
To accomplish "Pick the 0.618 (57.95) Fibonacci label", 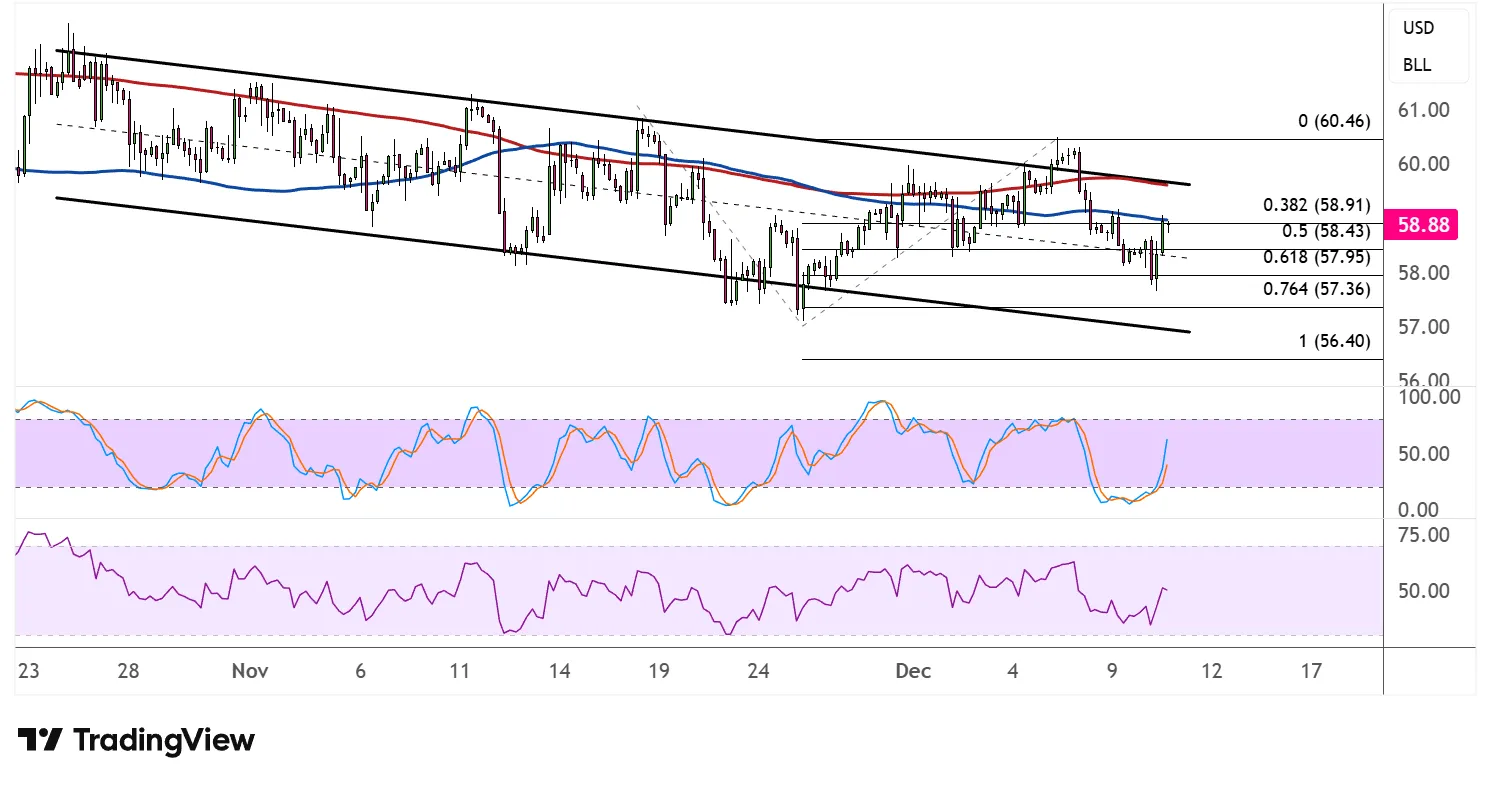I will (1316, 257).
